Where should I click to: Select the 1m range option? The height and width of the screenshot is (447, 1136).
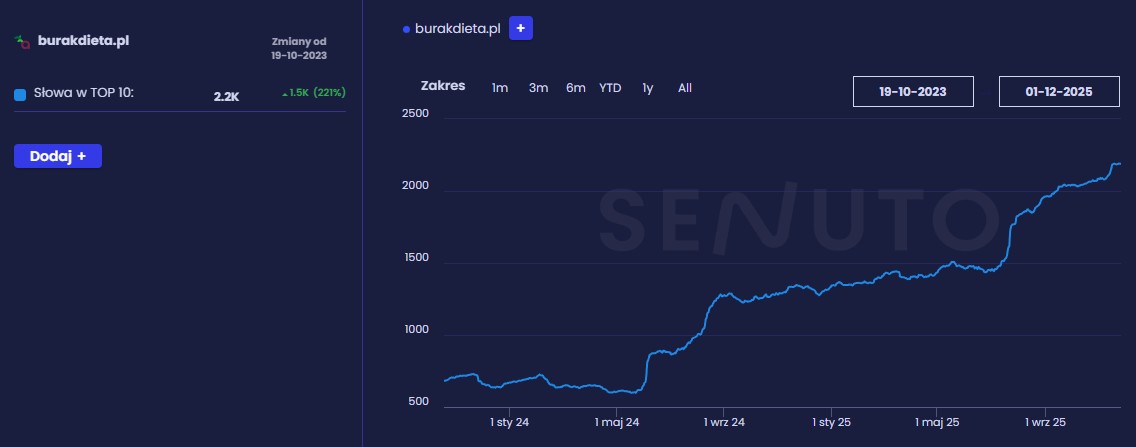tap(500, 88)
